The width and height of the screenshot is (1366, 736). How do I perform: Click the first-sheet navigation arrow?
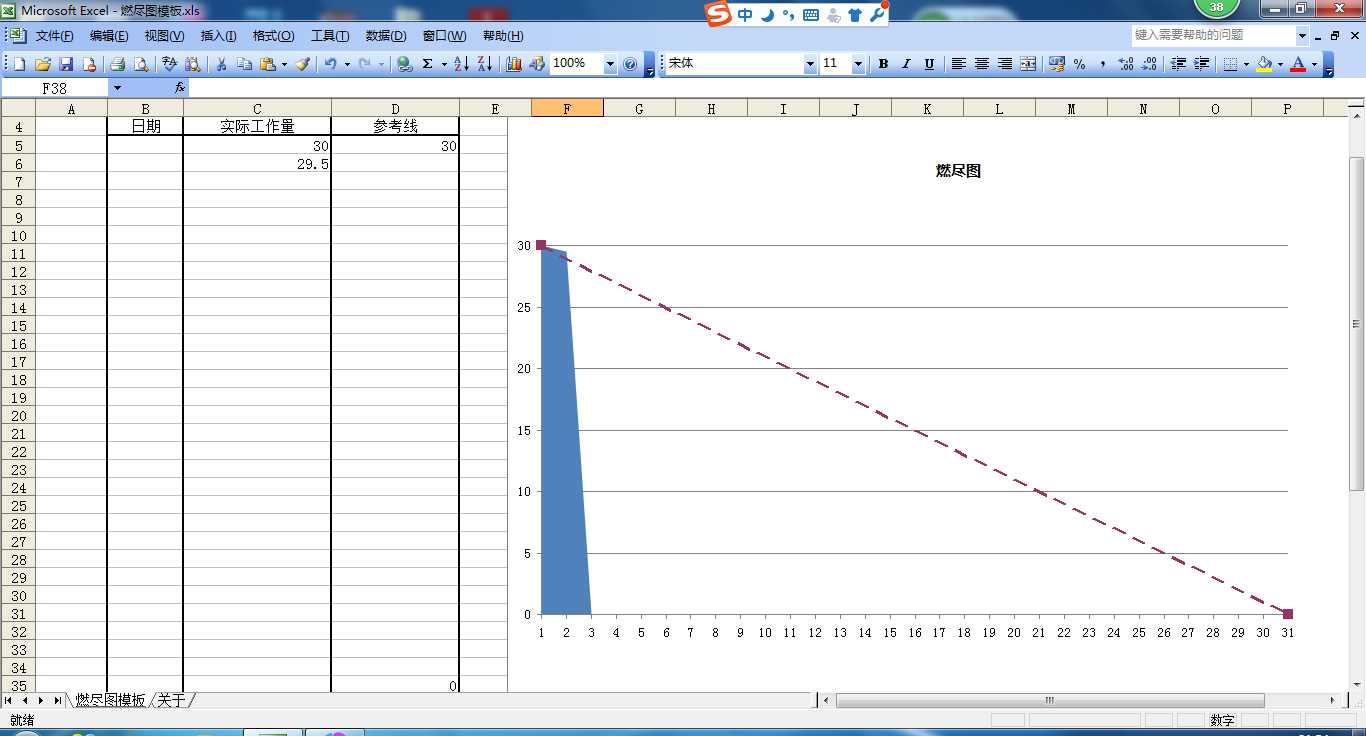[x=9, y=700]
